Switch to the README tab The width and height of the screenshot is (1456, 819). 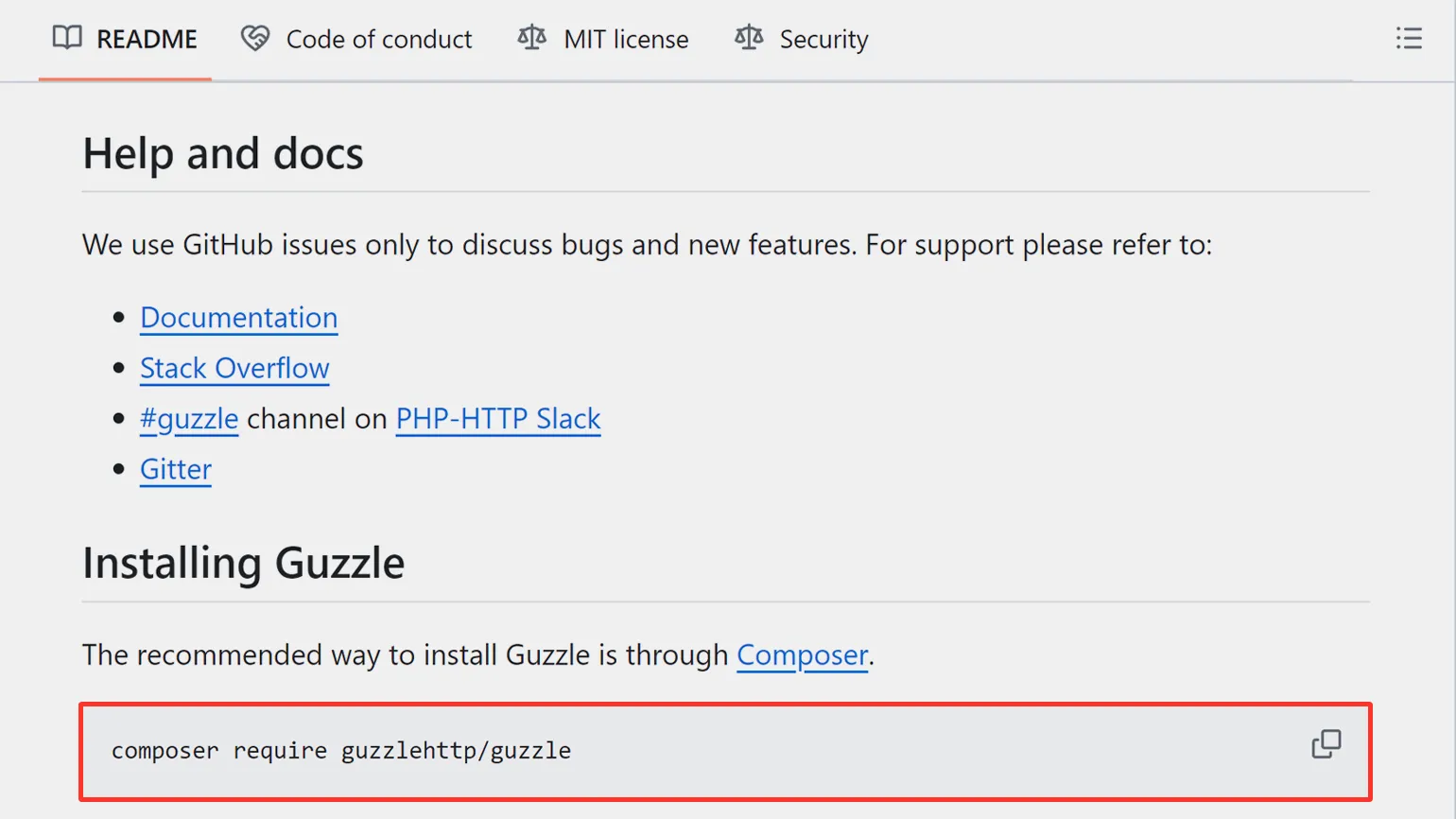pyautogui.click(x=147, y=39)
